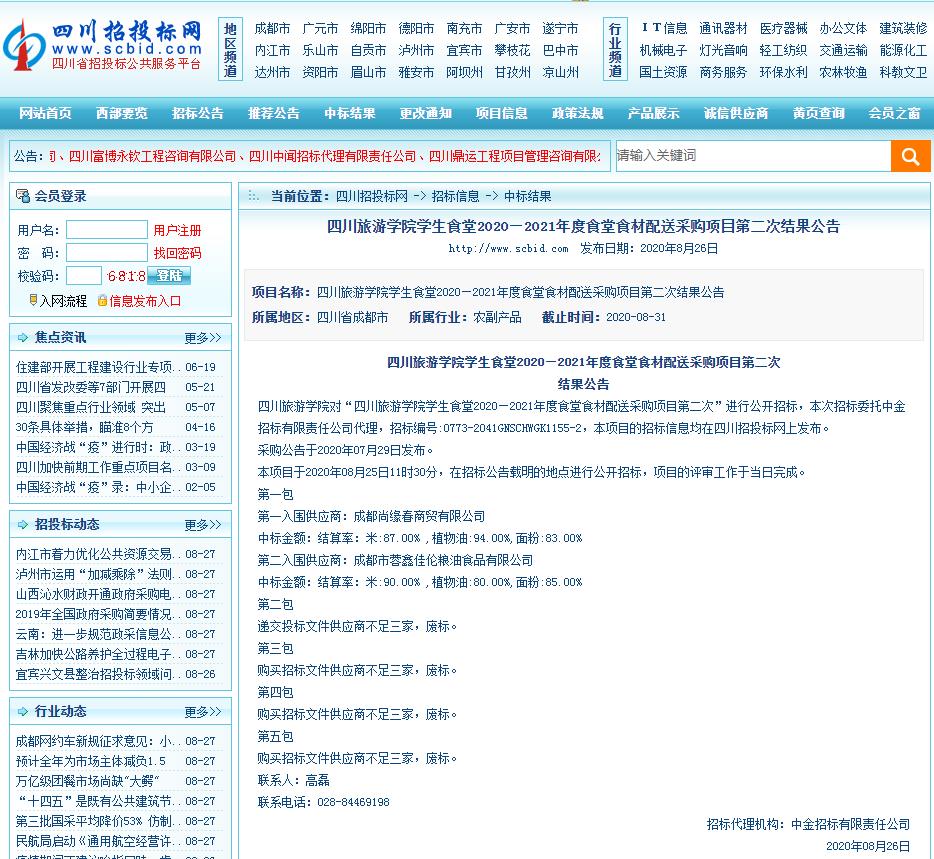Click 招标信息 in the breadcrumb

click(x=455, y=196)
